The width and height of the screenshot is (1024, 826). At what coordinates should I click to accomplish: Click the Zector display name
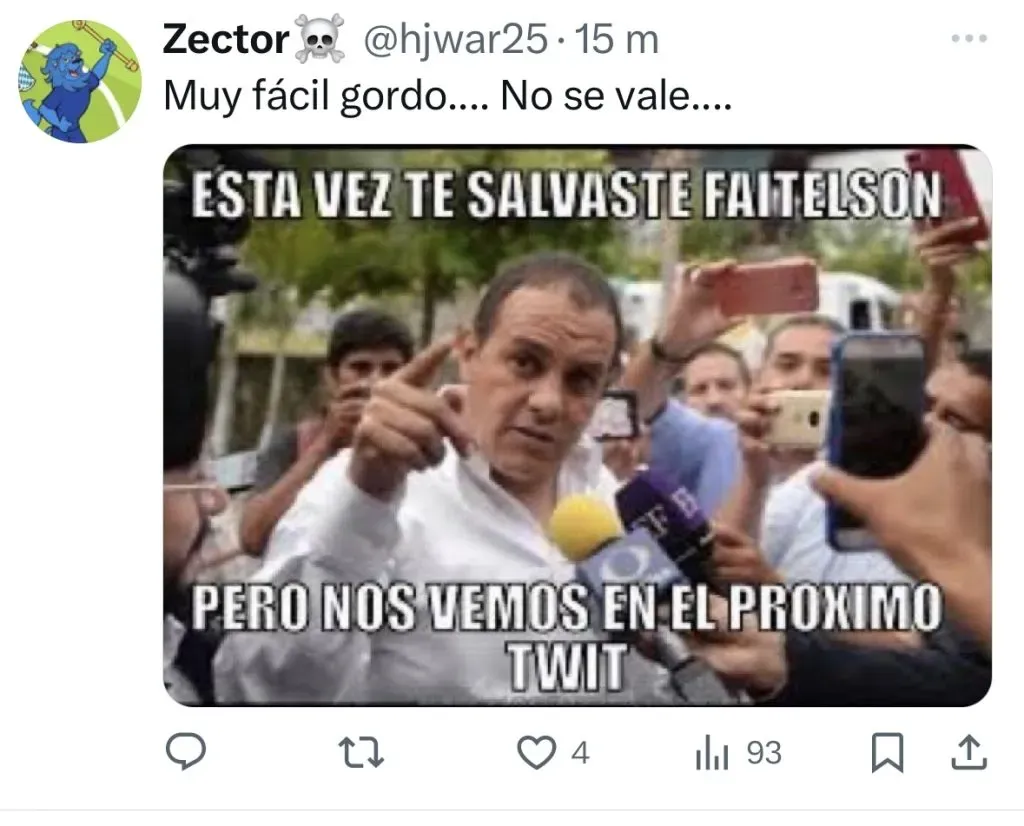[226, 39]
